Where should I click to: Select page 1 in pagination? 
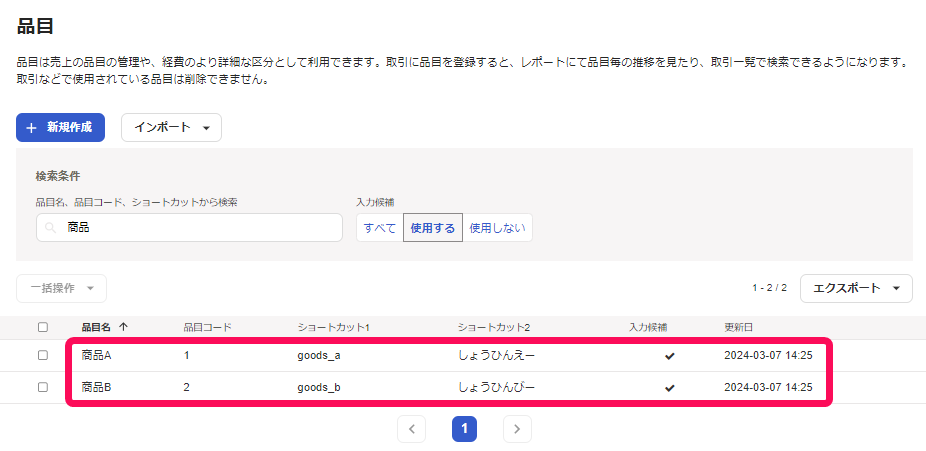[x=464, y=429]
